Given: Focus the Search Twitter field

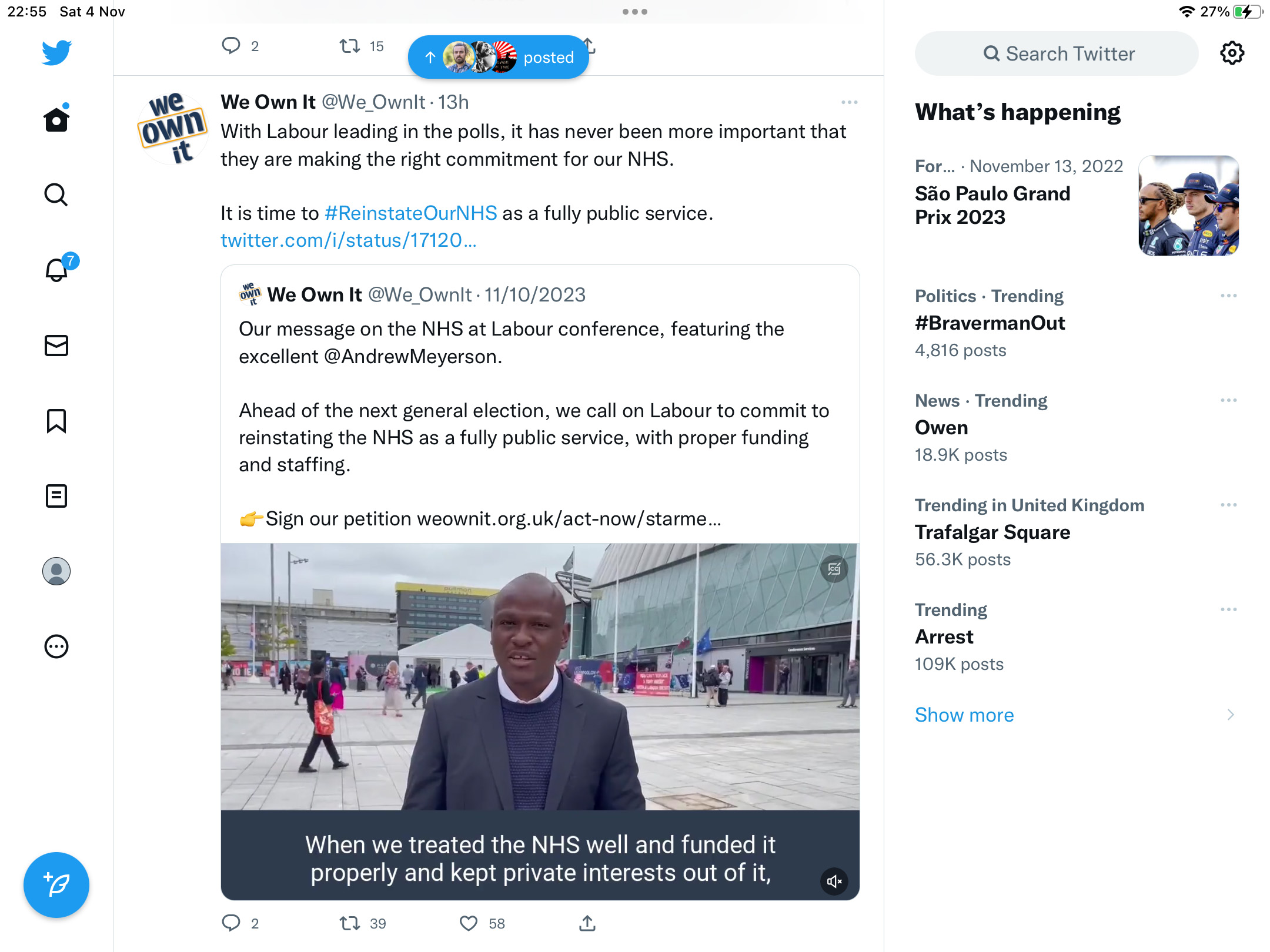Looking at the screenshot, I should [1057, 53].
